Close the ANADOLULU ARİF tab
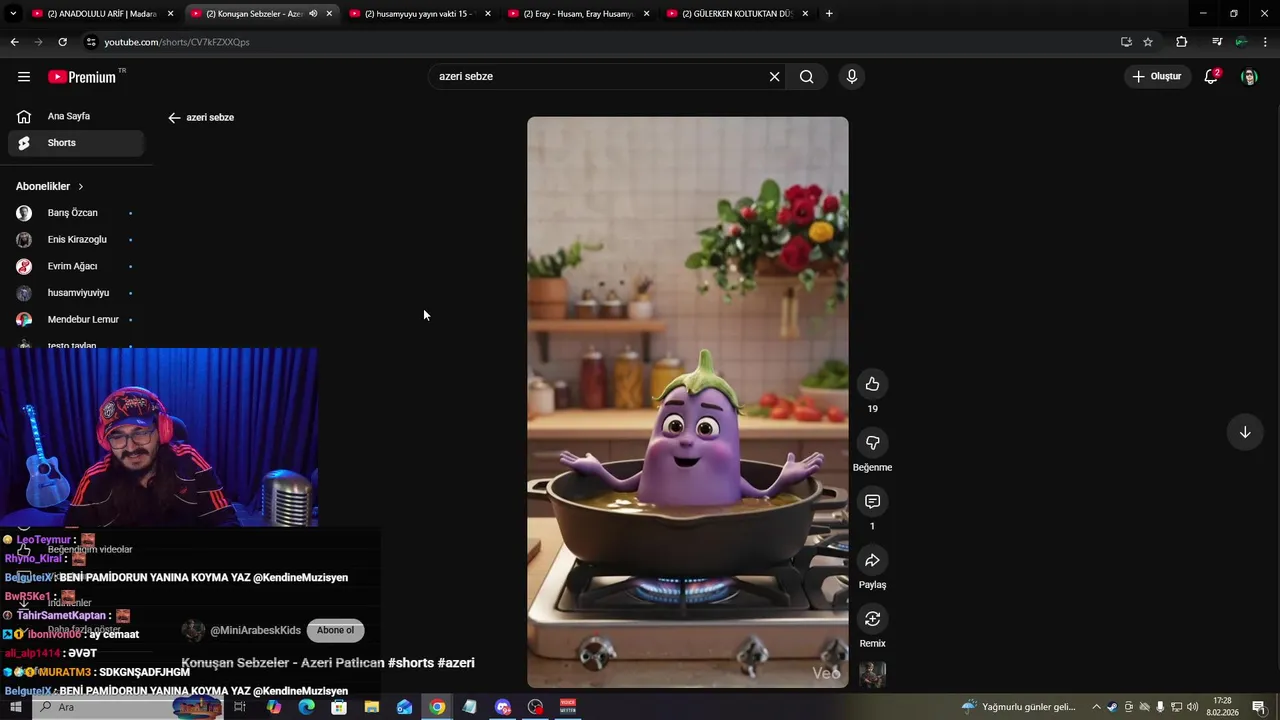 coord(170,14)
